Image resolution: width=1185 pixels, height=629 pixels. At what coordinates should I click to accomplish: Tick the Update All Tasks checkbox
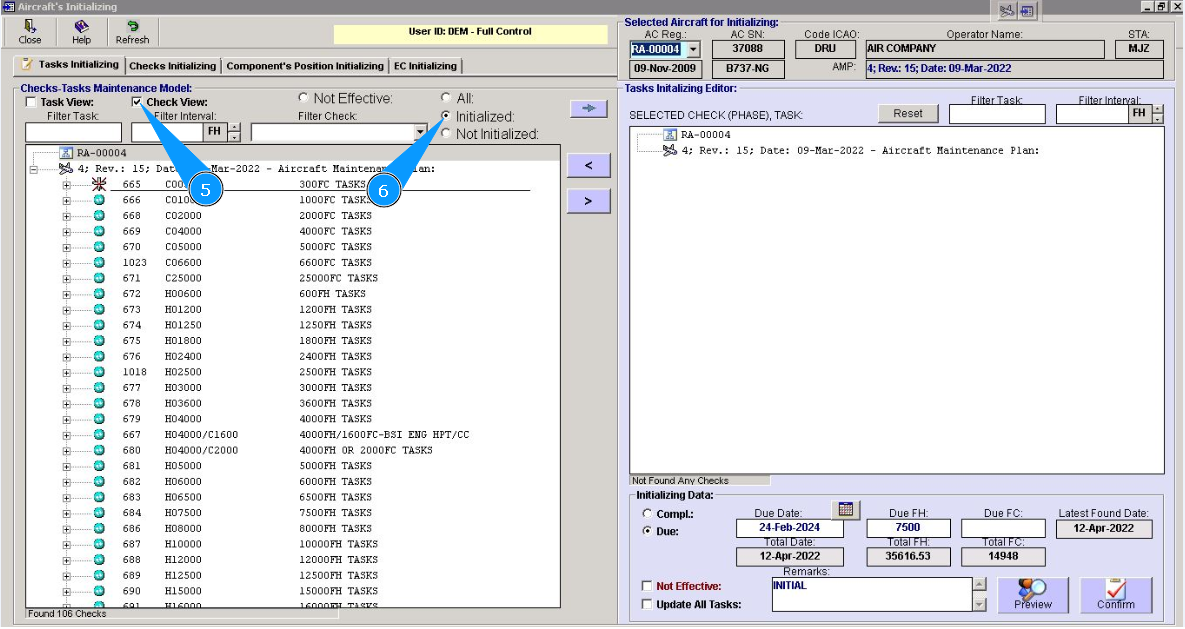[x=647, y=604]
